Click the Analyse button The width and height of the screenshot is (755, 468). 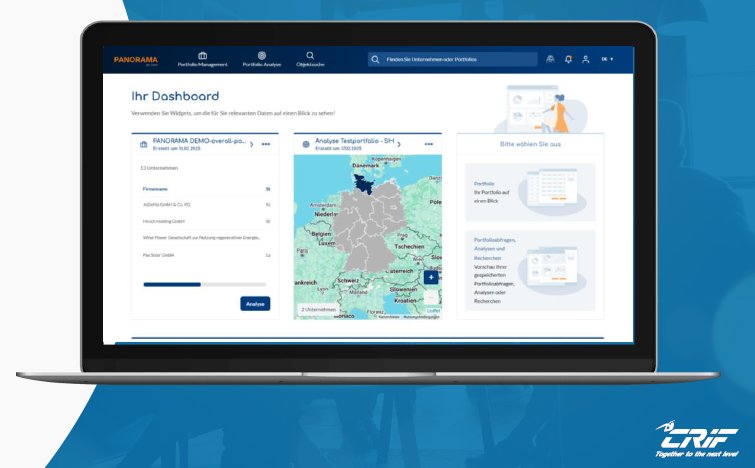coord(255,304)
